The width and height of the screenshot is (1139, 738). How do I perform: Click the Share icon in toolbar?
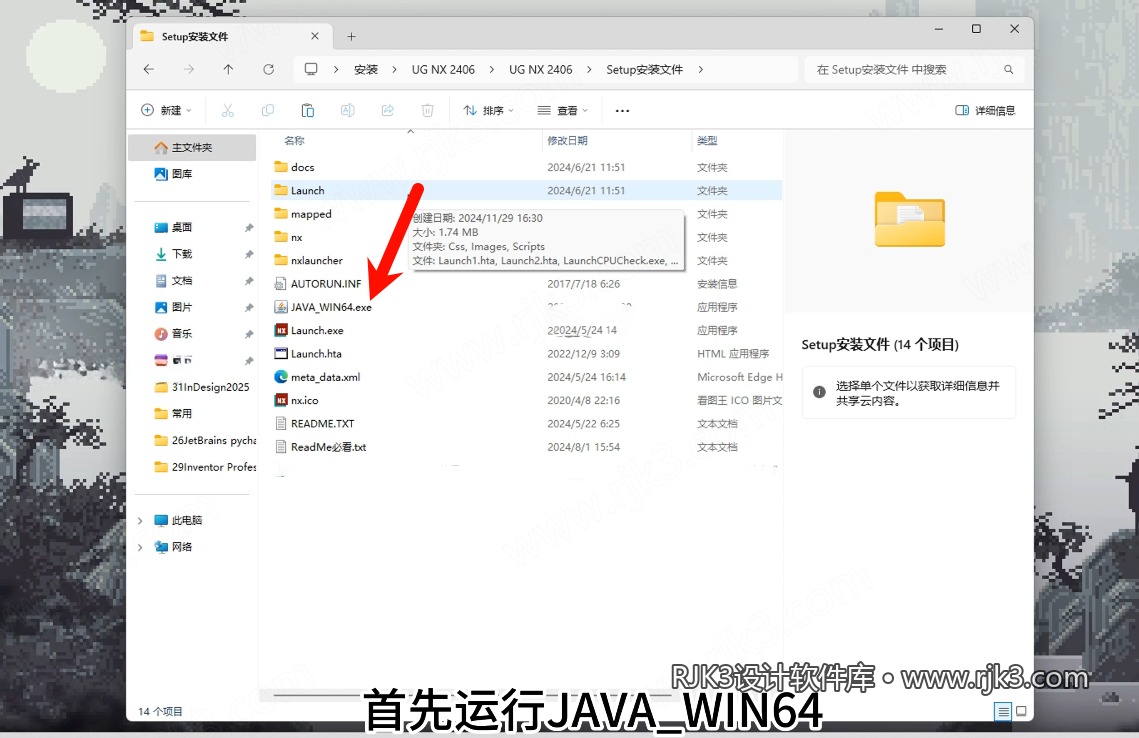[387, 110]
